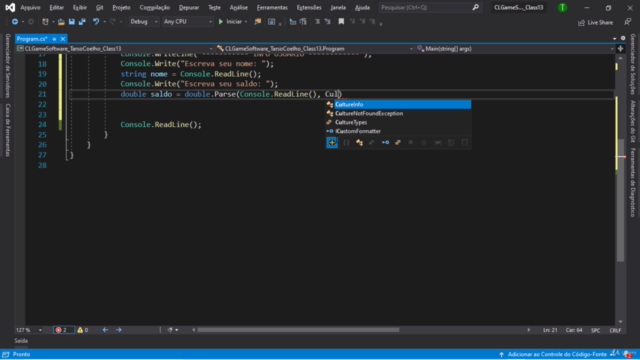Click the previous issue left arrow
The height and width of the screenshot is (360, 640).
(x=105, y=330)
